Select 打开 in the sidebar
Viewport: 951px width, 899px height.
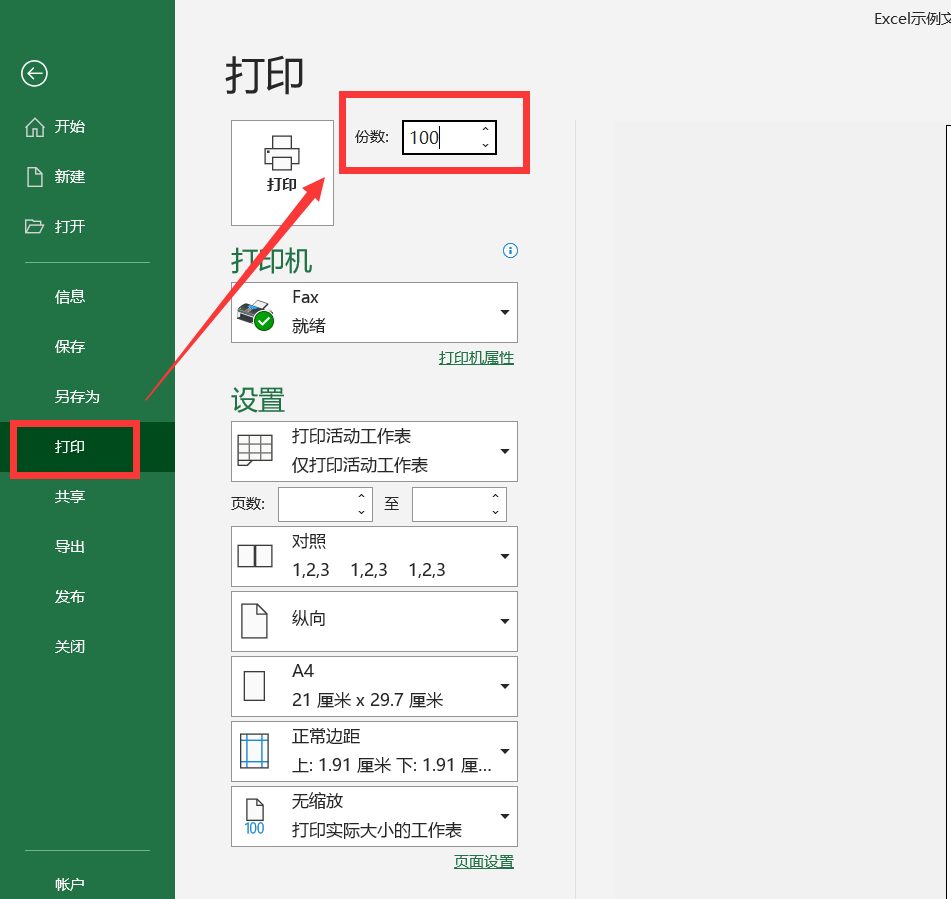[x=70, y=226]
